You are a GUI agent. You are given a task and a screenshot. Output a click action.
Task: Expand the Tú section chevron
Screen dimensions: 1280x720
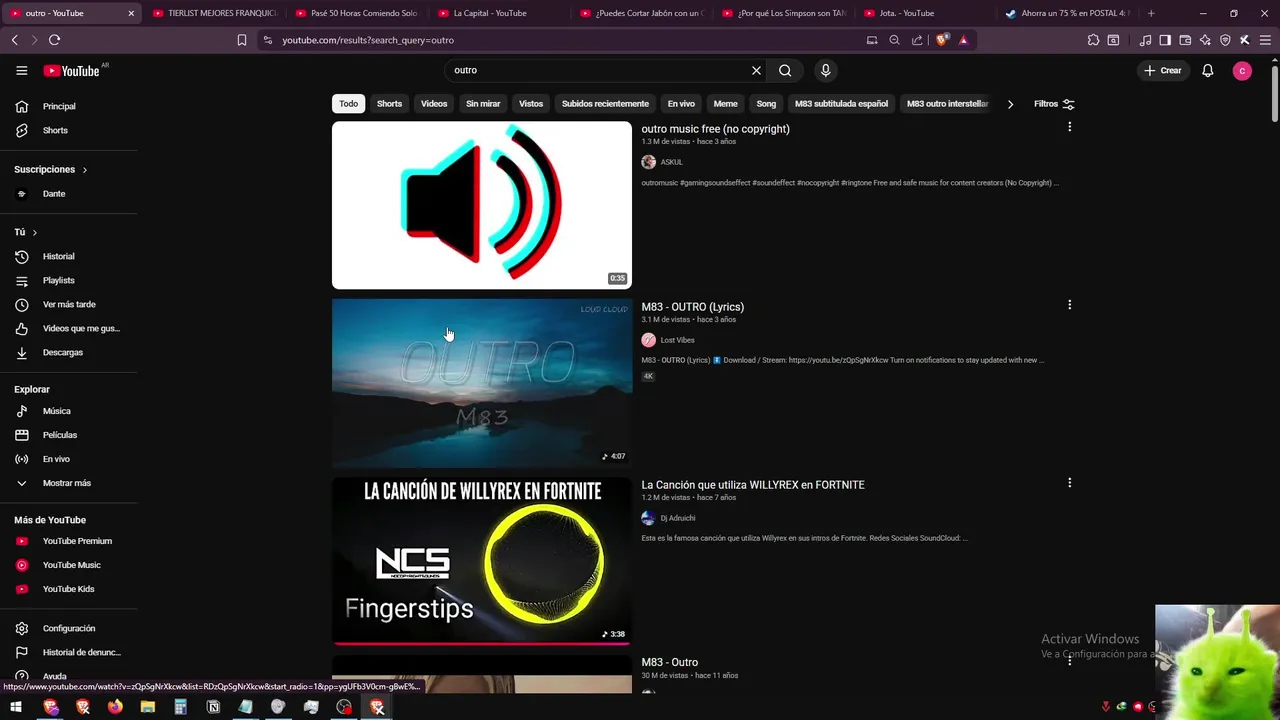click(x=34, y=232)
